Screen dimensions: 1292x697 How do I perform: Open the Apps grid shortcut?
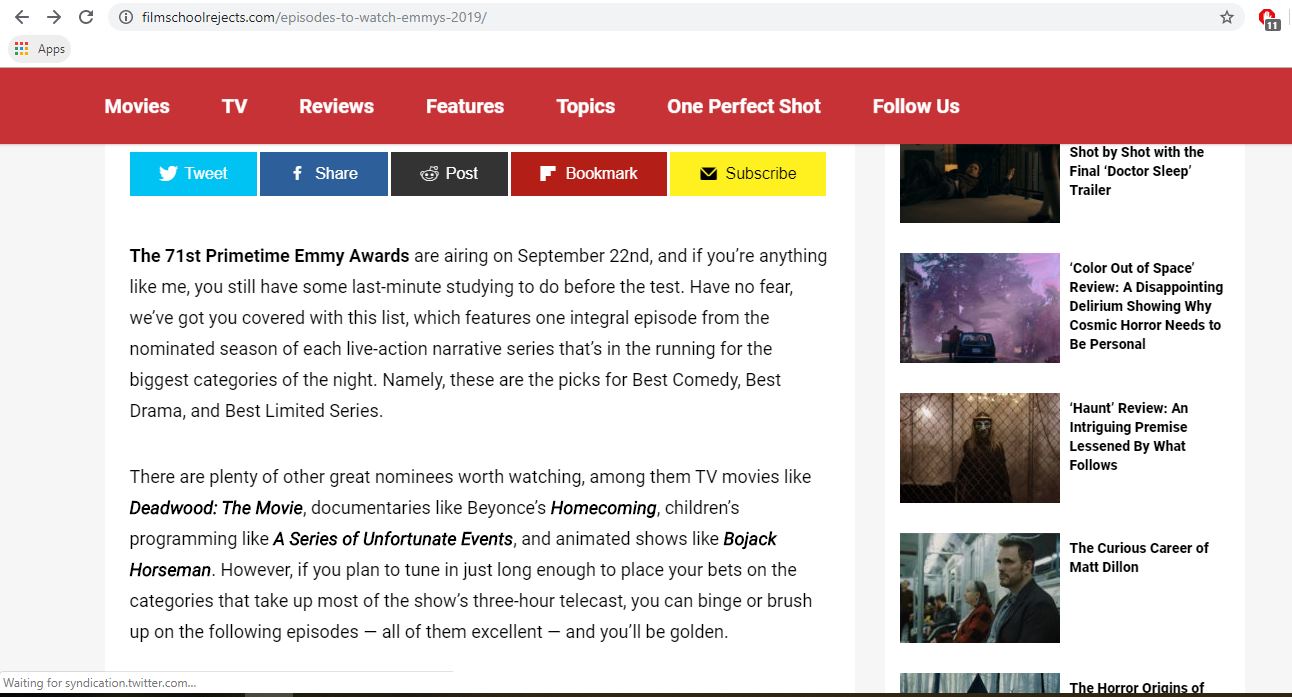click(x=40, y=49)
